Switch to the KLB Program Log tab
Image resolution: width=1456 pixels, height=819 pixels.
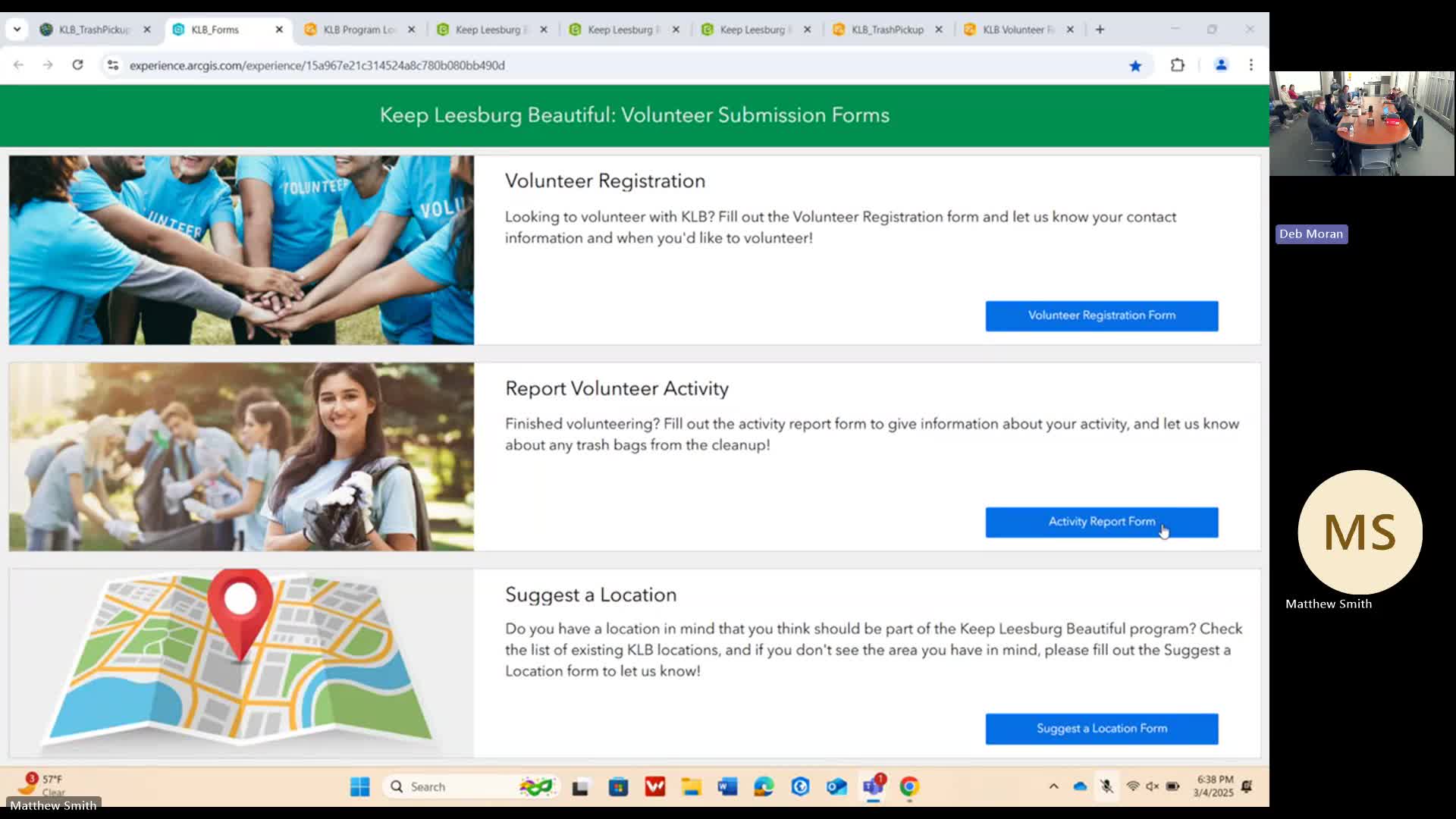pyautogui.click(x=359, y=30)
